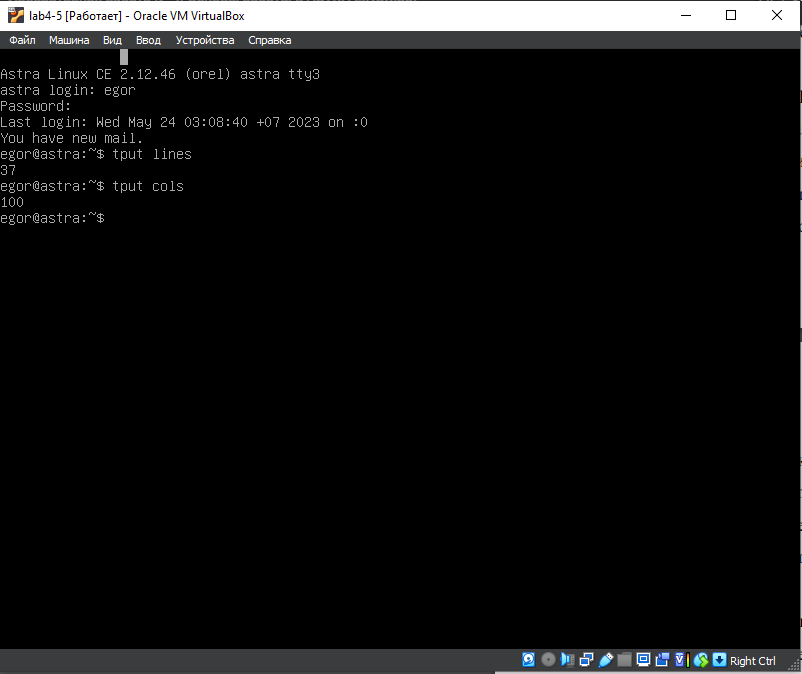Close the lab4-5 VirtualBox window

tap(776, 15)
